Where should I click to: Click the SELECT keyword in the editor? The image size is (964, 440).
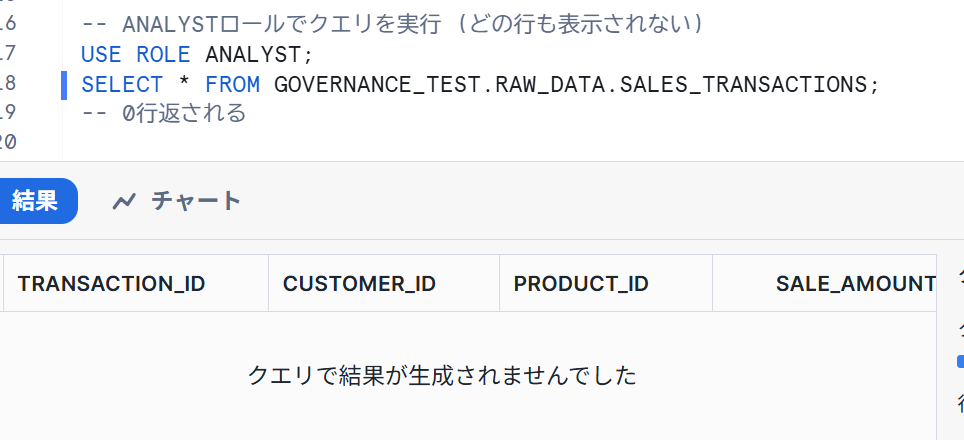[x=122, y=85]
